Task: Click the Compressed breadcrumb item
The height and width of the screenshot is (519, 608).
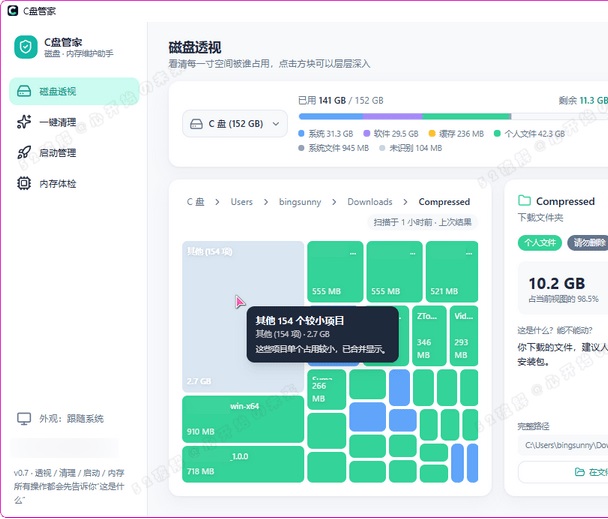Action: 444,202
